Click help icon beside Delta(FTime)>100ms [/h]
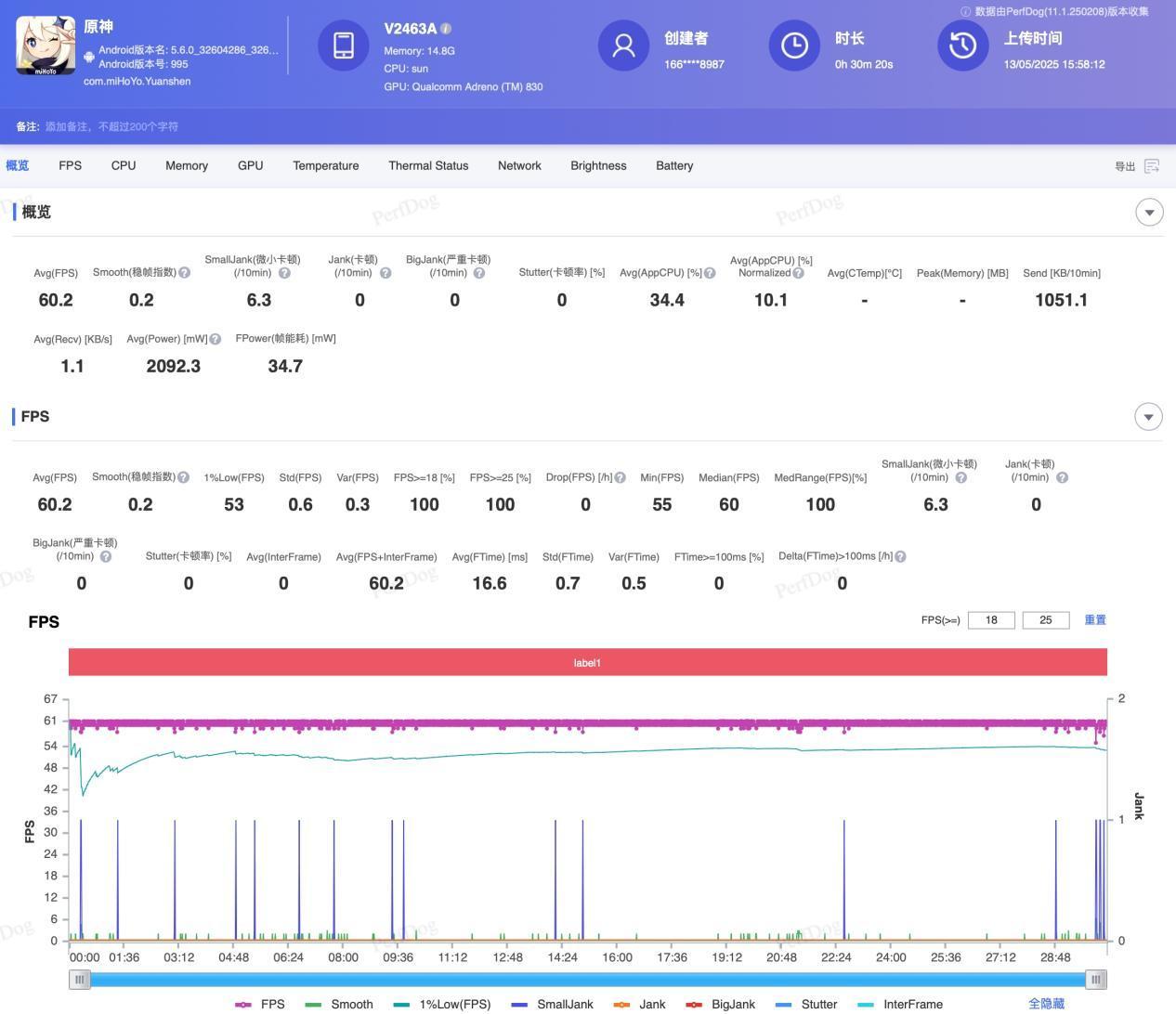Image resolution: width=1176 pixels, height=1014 pixels. (900, 557)
